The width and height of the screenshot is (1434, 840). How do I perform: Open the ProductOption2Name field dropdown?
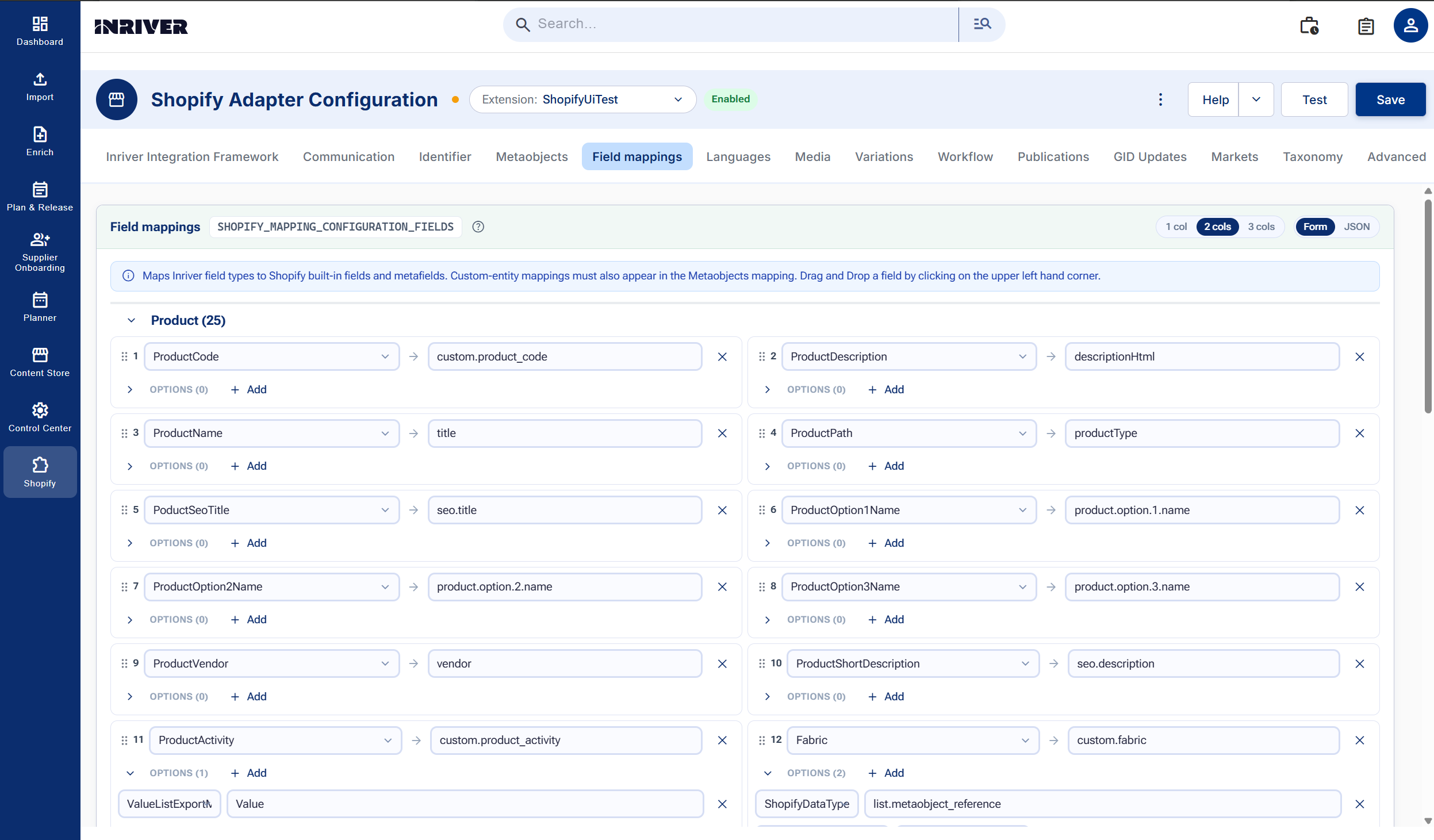tap(271, 586)
